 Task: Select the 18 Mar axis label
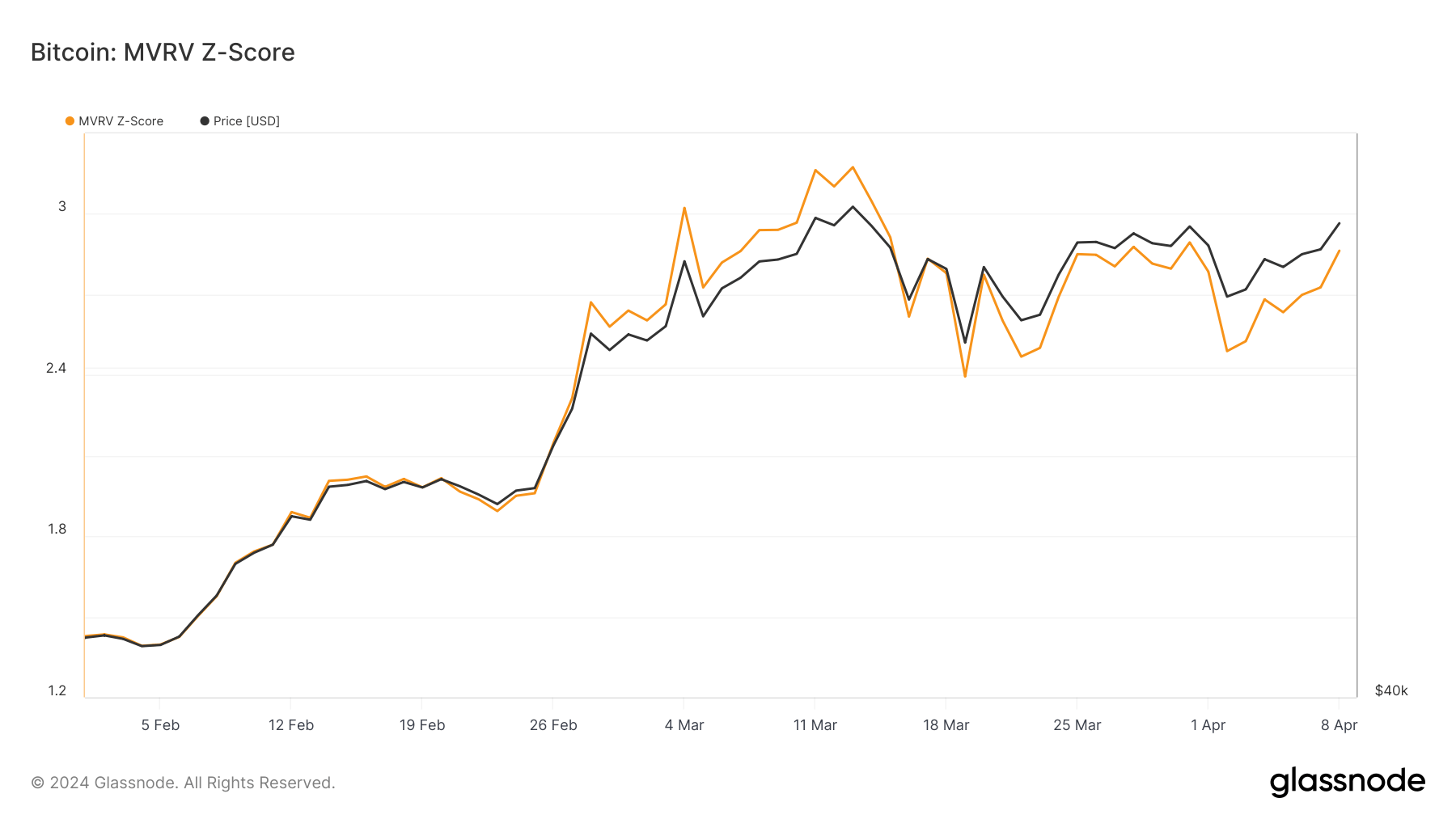click(x=946, y=725)
